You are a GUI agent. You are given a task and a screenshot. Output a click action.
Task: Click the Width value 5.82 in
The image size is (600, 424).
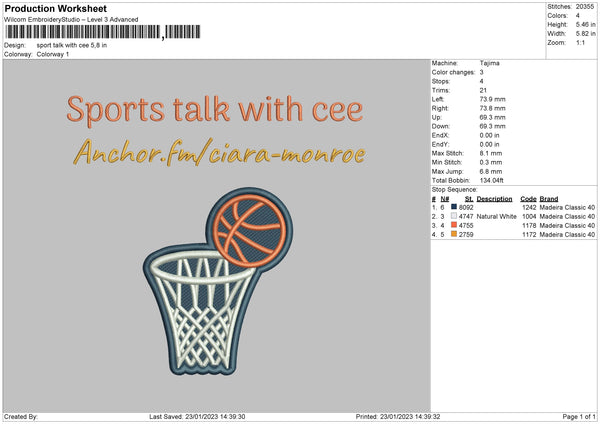(x=585, y=34)
